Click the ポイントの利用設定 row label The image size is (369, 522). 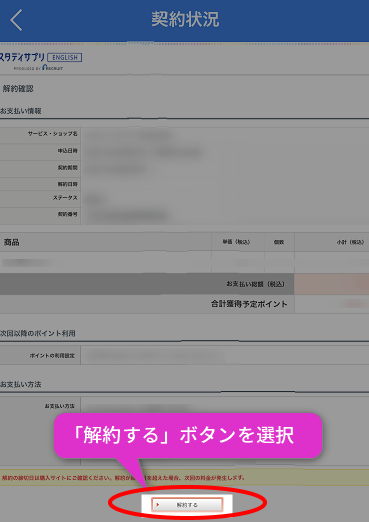coord(52,356)
